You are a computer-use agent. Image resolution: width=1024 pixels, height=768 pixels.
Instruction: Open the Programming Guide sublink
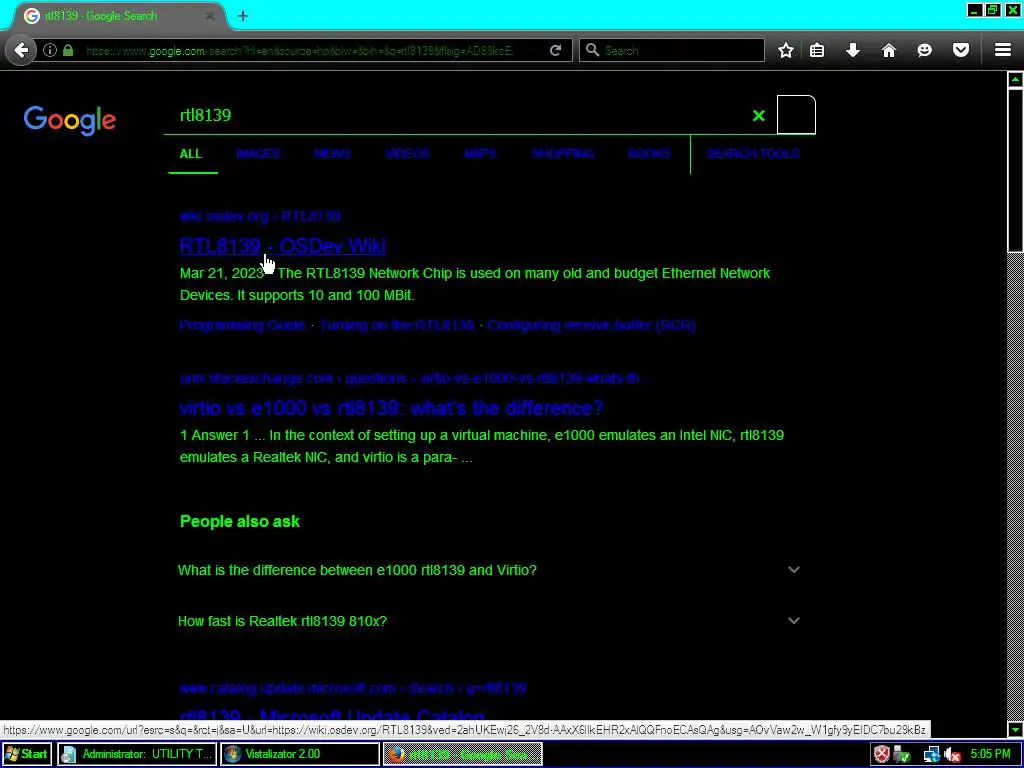[x=242, y=325]
